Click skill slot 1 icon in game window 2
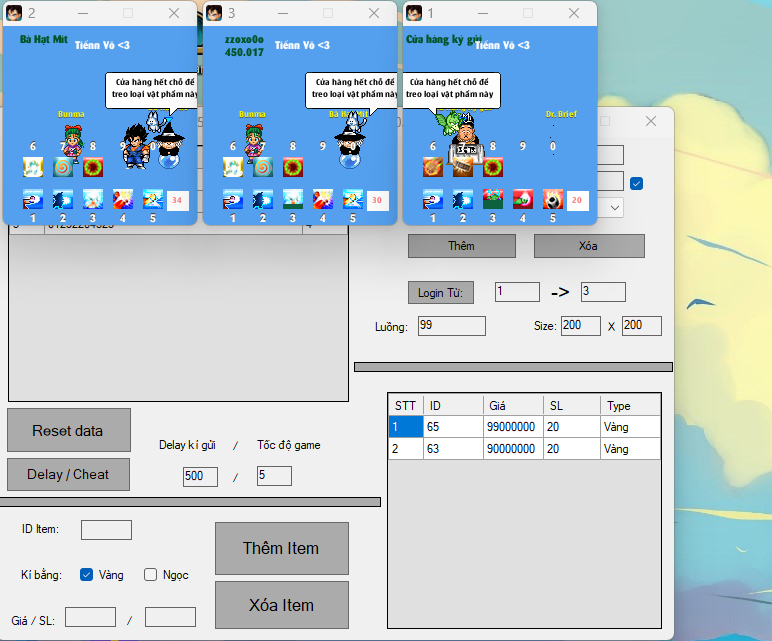772x641 pixels. pyautogui.click(x=33, y=199)
